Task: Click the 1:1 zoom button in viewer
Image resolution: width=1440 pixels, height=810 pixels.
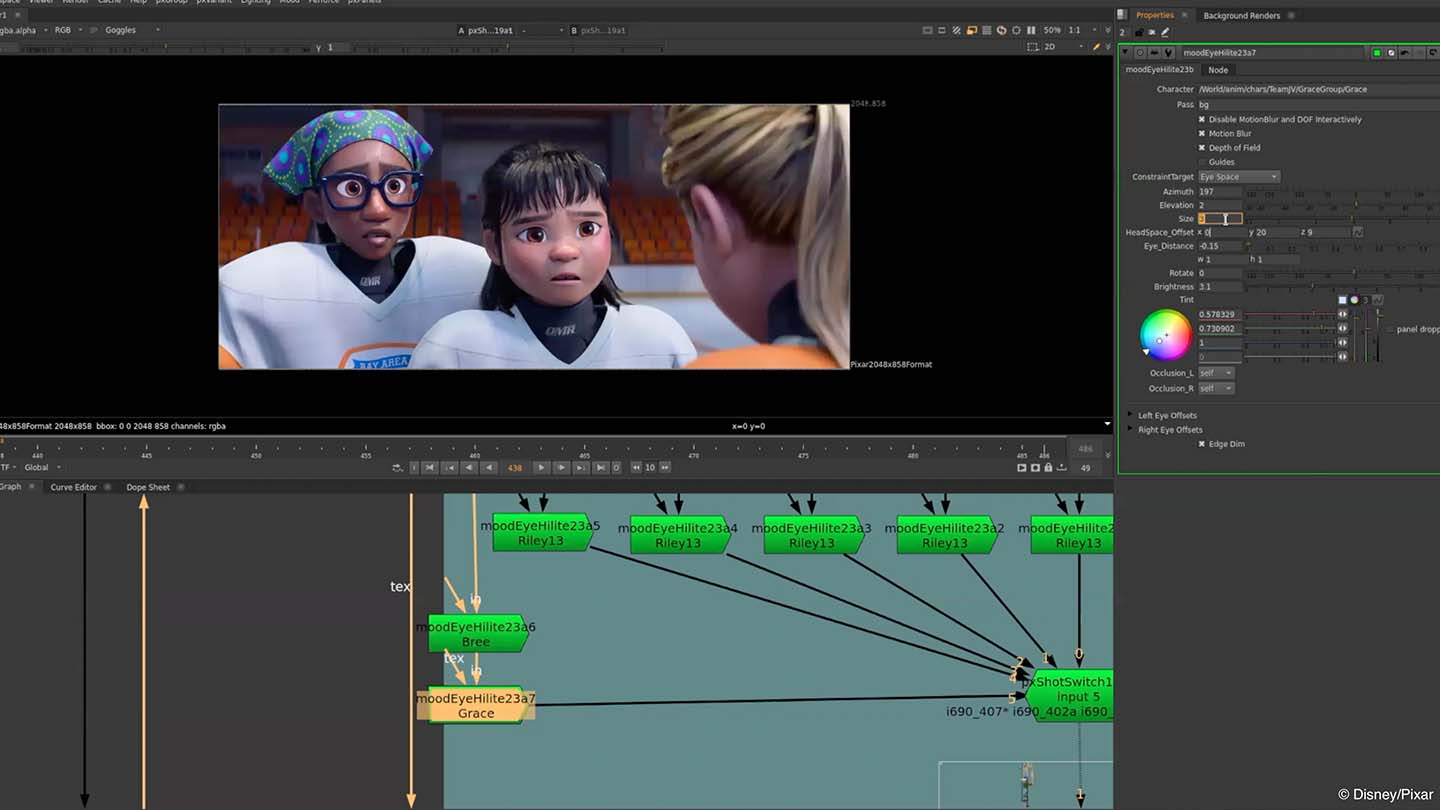Action: point(1073,30)
